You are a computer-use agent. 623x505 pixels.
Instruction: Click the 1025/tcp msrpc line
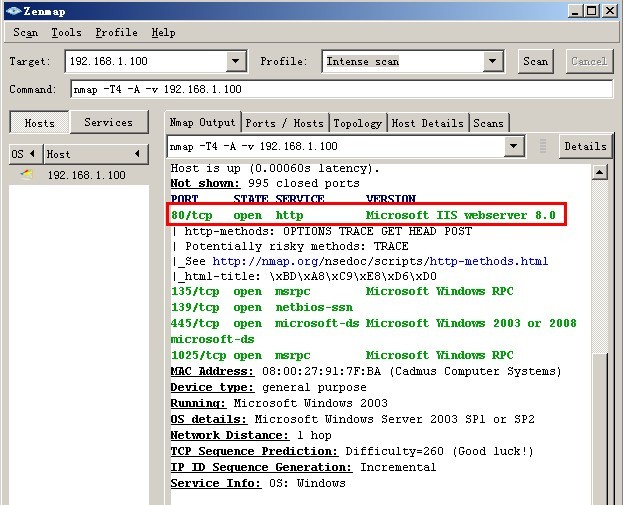342,355
